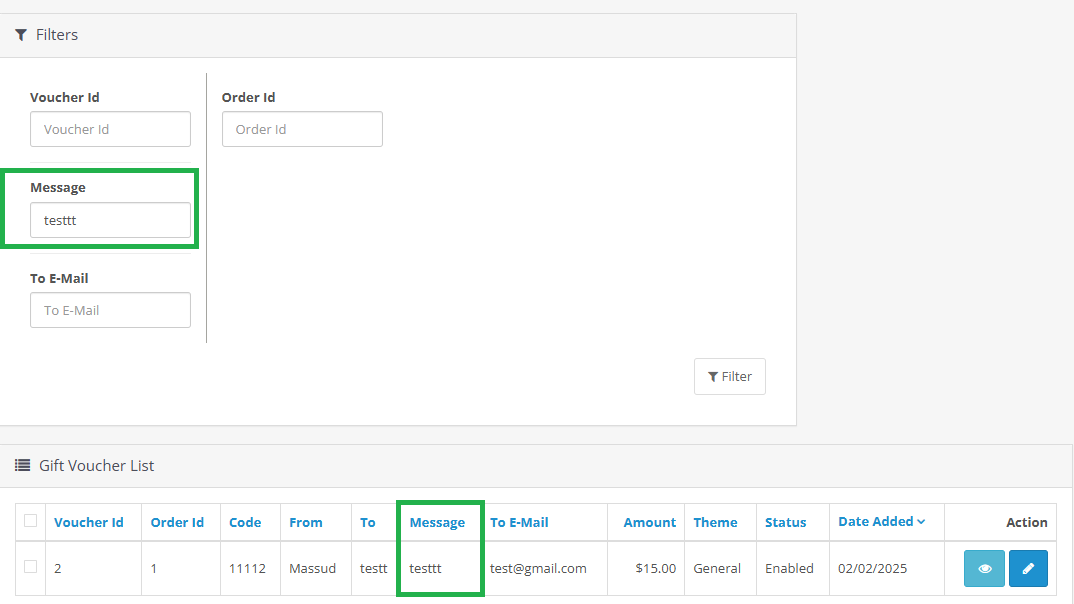
Task: Focus the Voucher Id input field
Action: click(110, 129)
